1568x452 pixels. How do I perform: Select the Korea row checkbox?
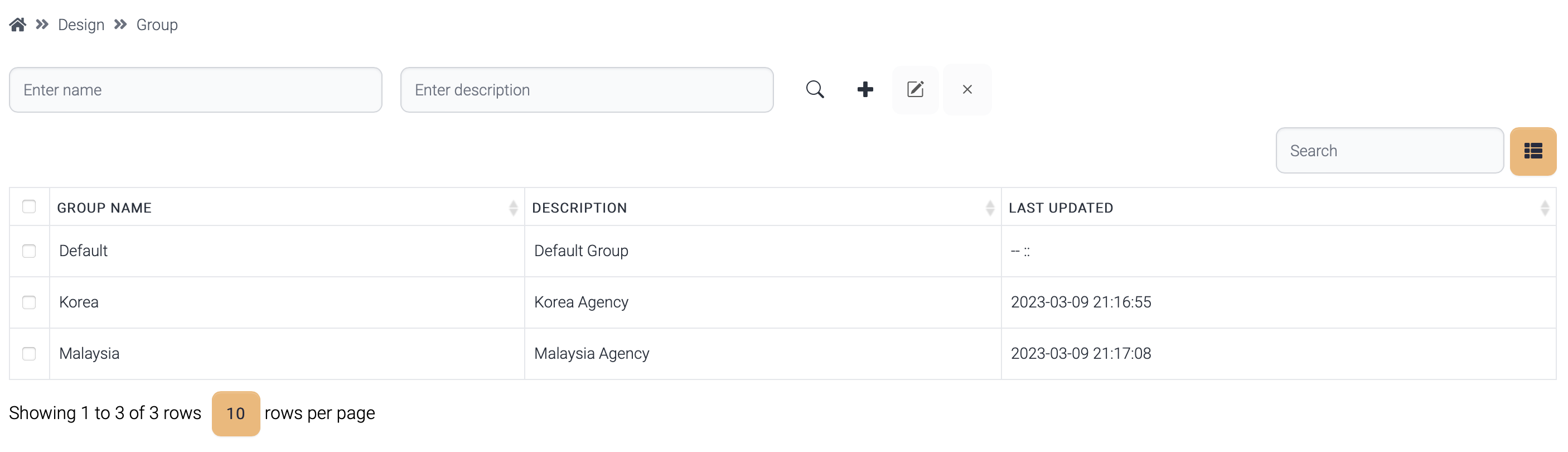pos(29,302)
